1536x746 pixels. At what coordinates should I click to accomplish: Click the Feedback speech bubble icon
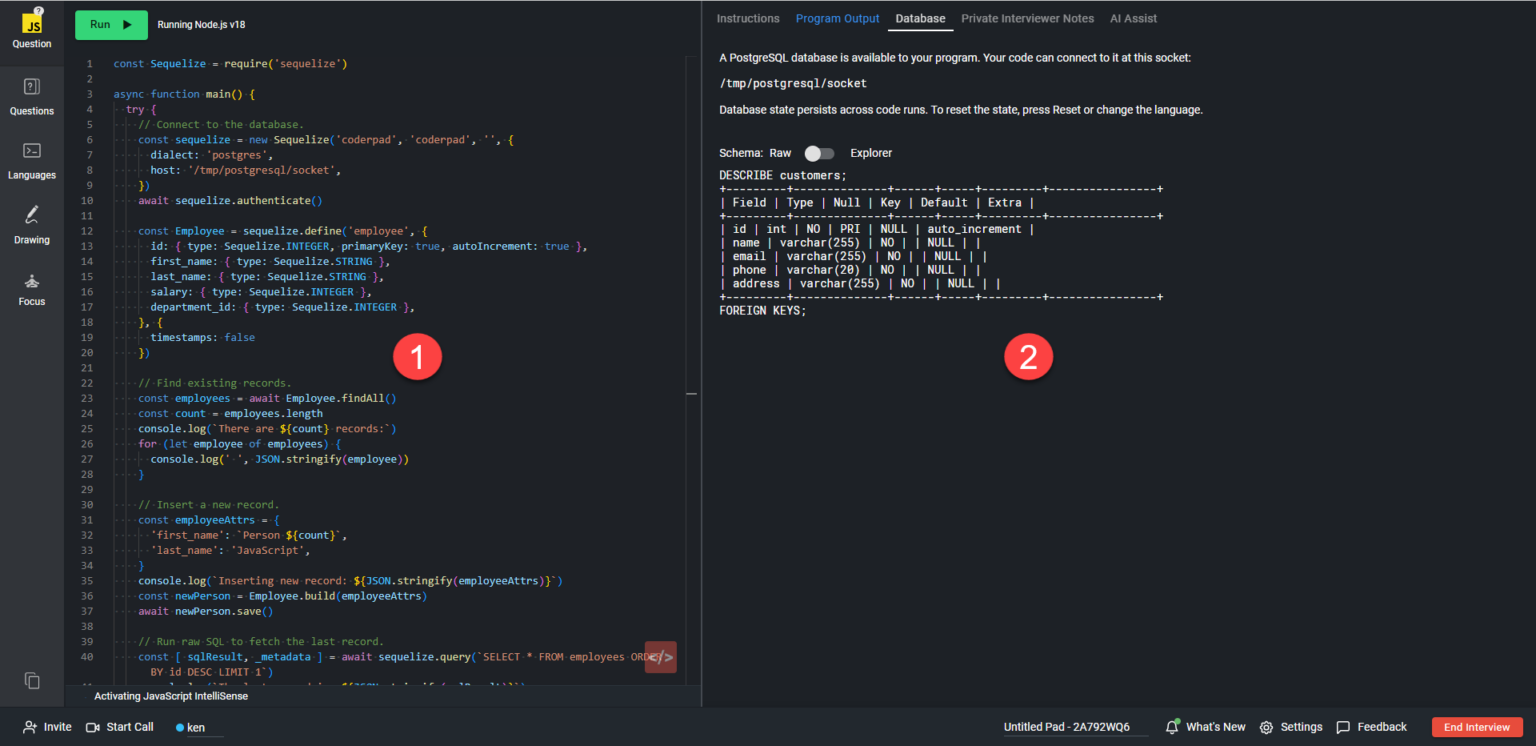pos(1344,727)
